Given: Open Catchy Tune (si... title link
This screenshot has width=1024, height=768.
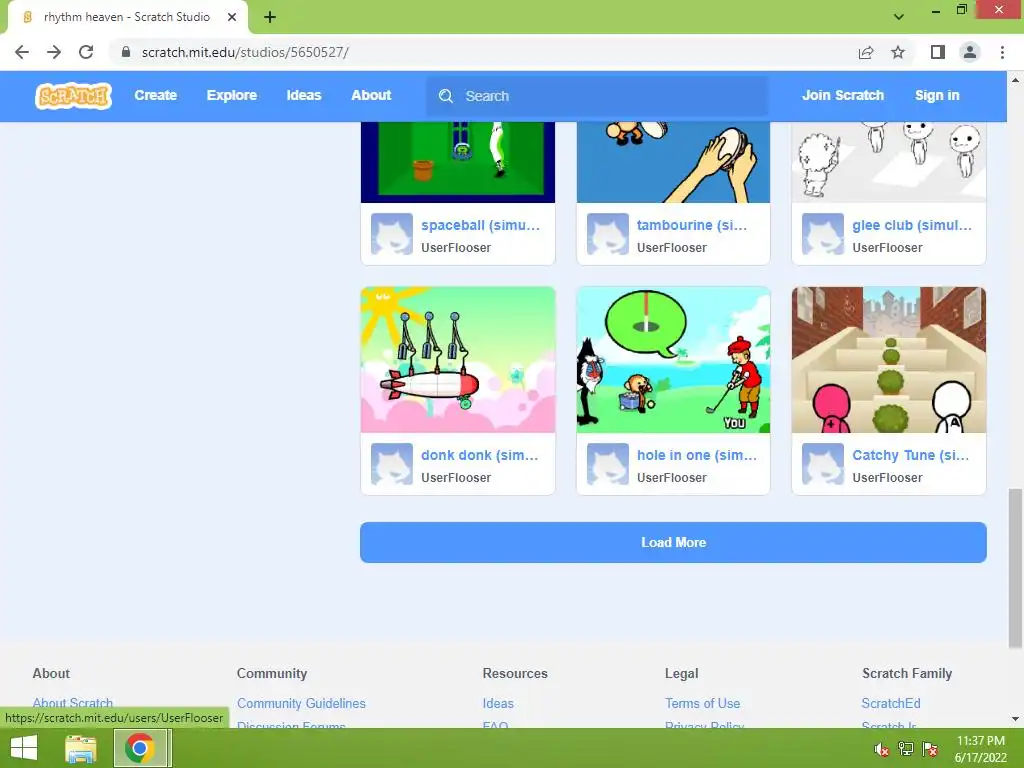Looking at the screenshot, I should click(x=910, y=455).
